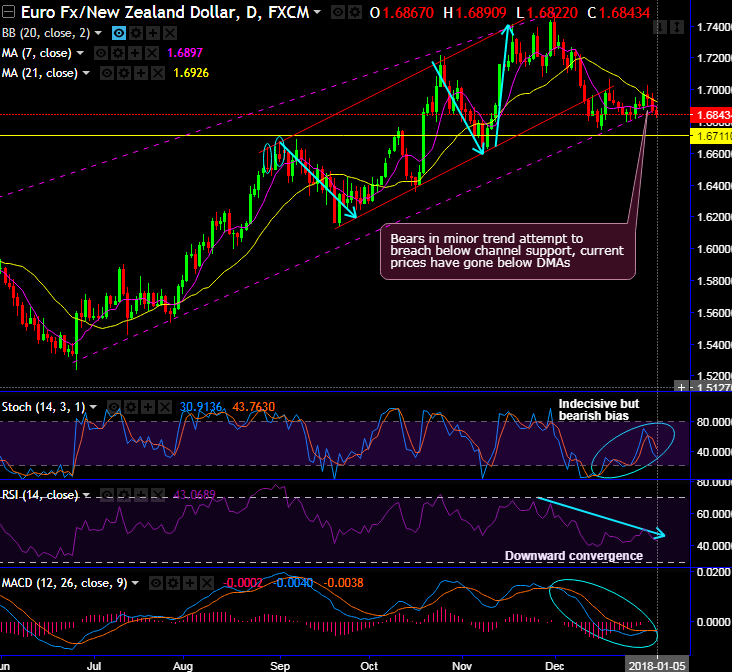Remove MACD indicator with X icon
The width and height of the screenshot is (732, 672).
pos(207,583)
